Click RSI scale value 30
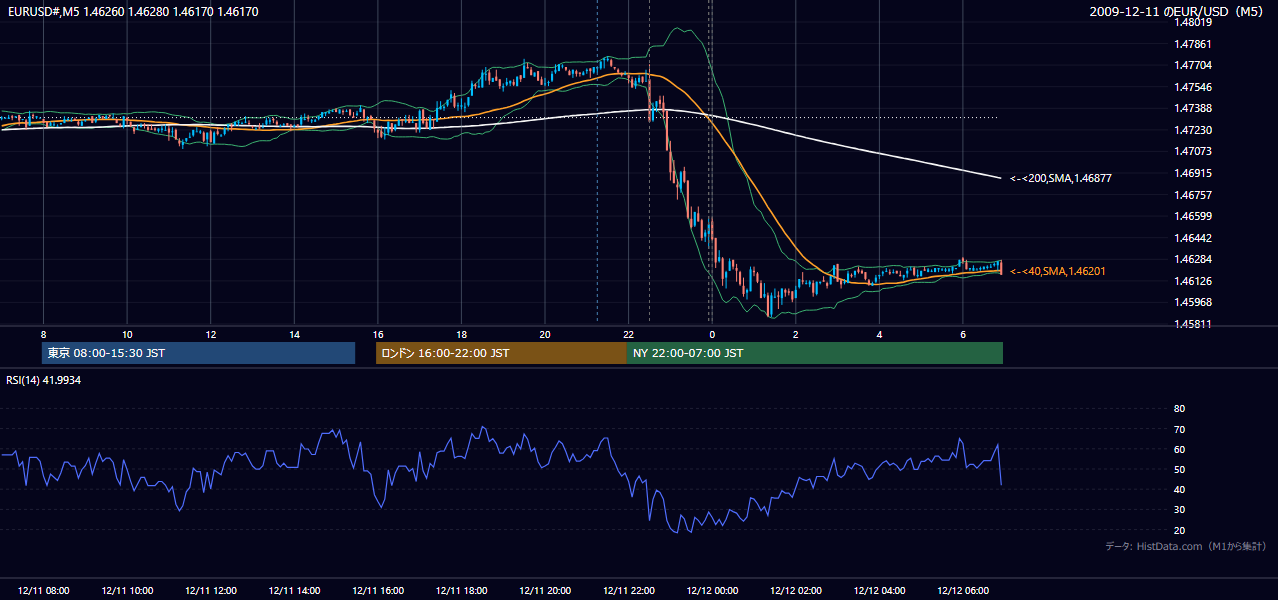Viewport: 1278px width, 600px height. [1179, 510]
